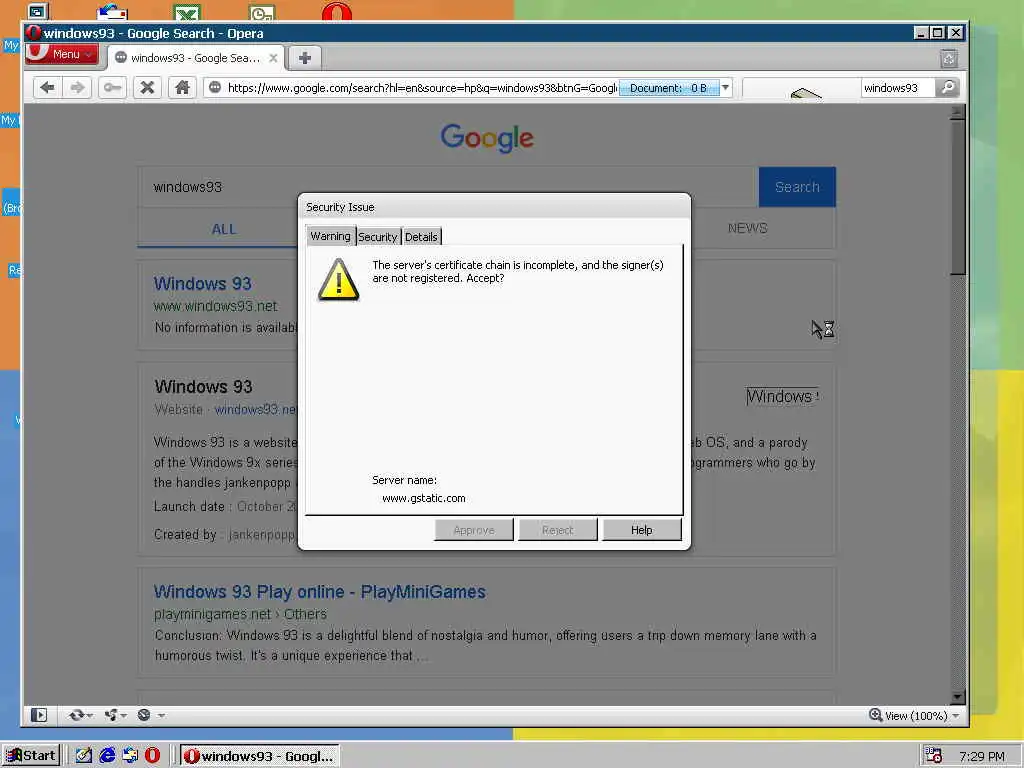Select the ALL results tab

point(223,229)
